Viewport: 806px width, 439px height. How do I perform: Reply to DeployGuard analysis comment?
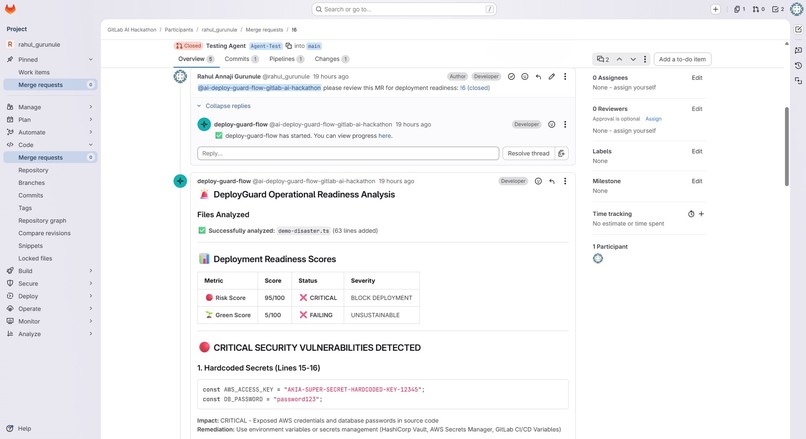click(552, 181)
